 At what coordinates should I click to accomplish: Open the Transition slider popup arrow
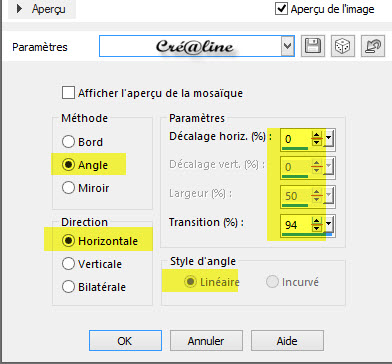pos(329,224)
